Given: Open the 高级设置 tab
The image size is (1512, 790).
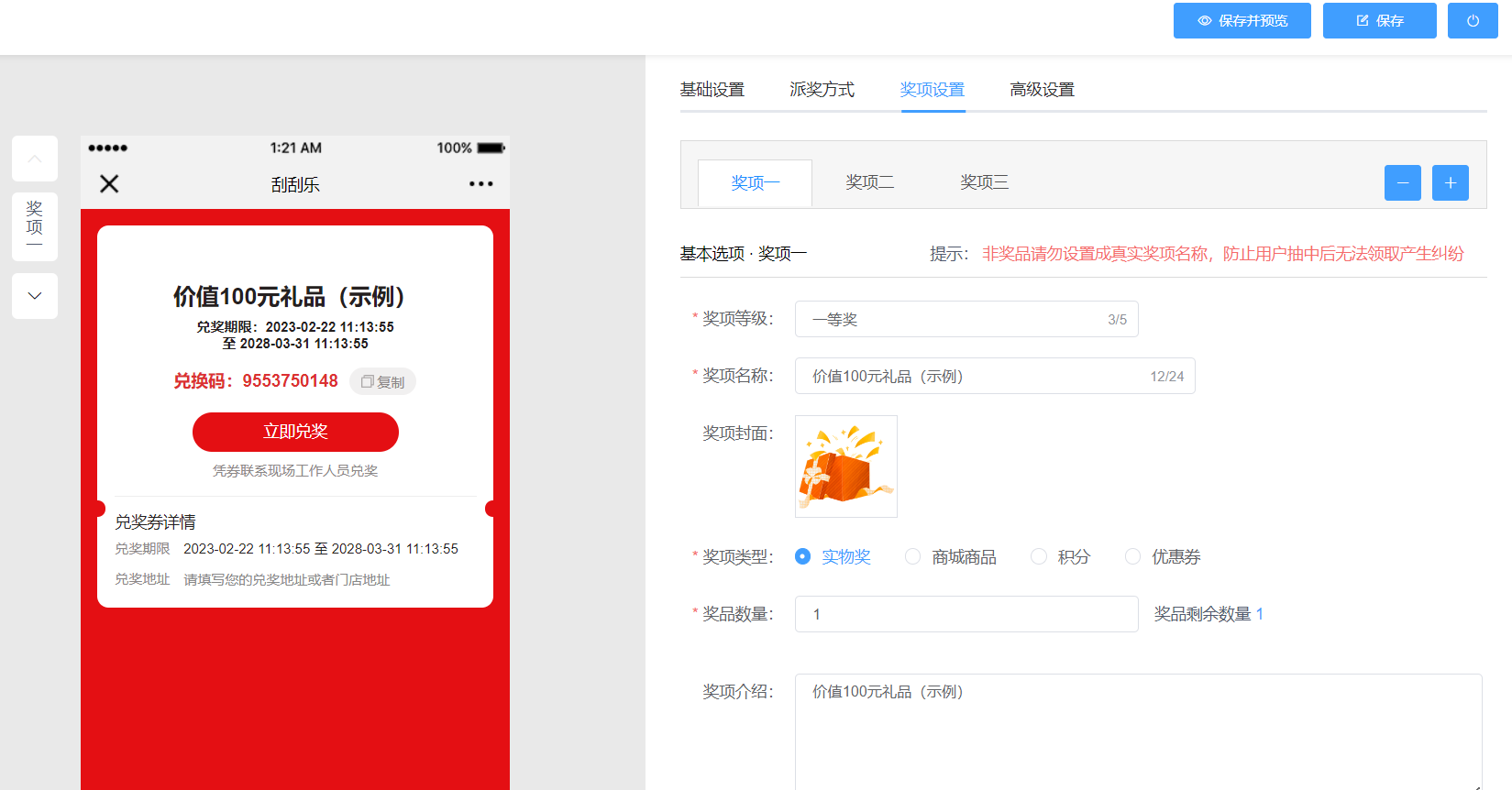Looking at the screenshot, I should click(1043, 90).
